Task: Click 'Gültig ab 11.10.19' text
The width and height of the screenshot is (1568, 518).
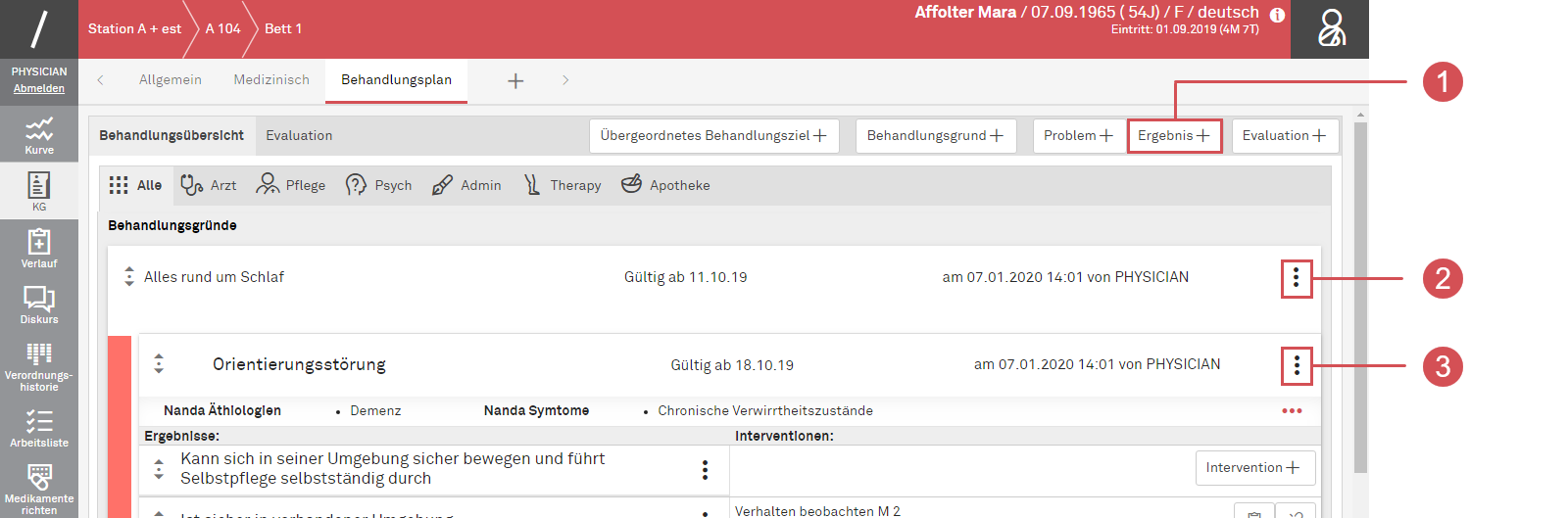Action: (686, 277)
